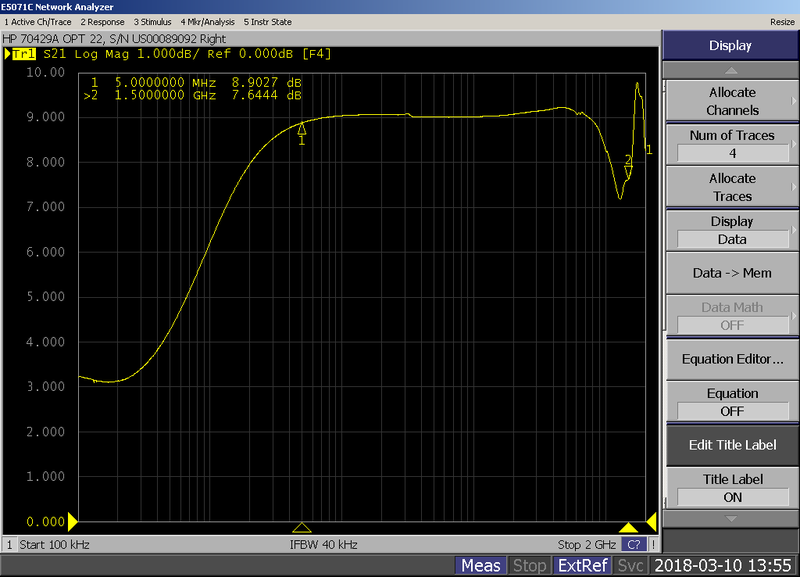Open the Num of Traces selector
Viewport: 800px width, 577px height.
[x=732, y=144]
